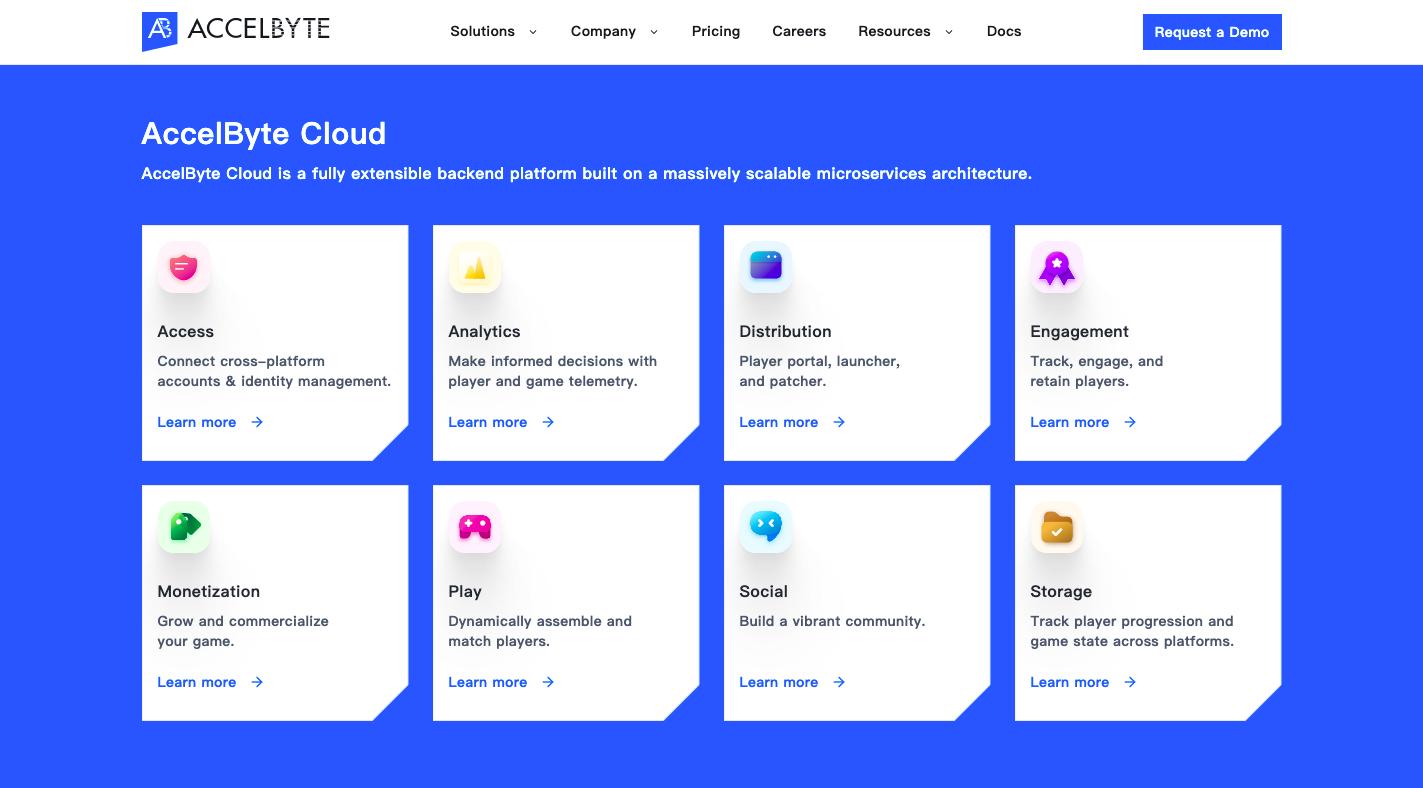Click the Monetization green tag icon
The width and height of the screenshot is (1423, 788).
point(184,527)
